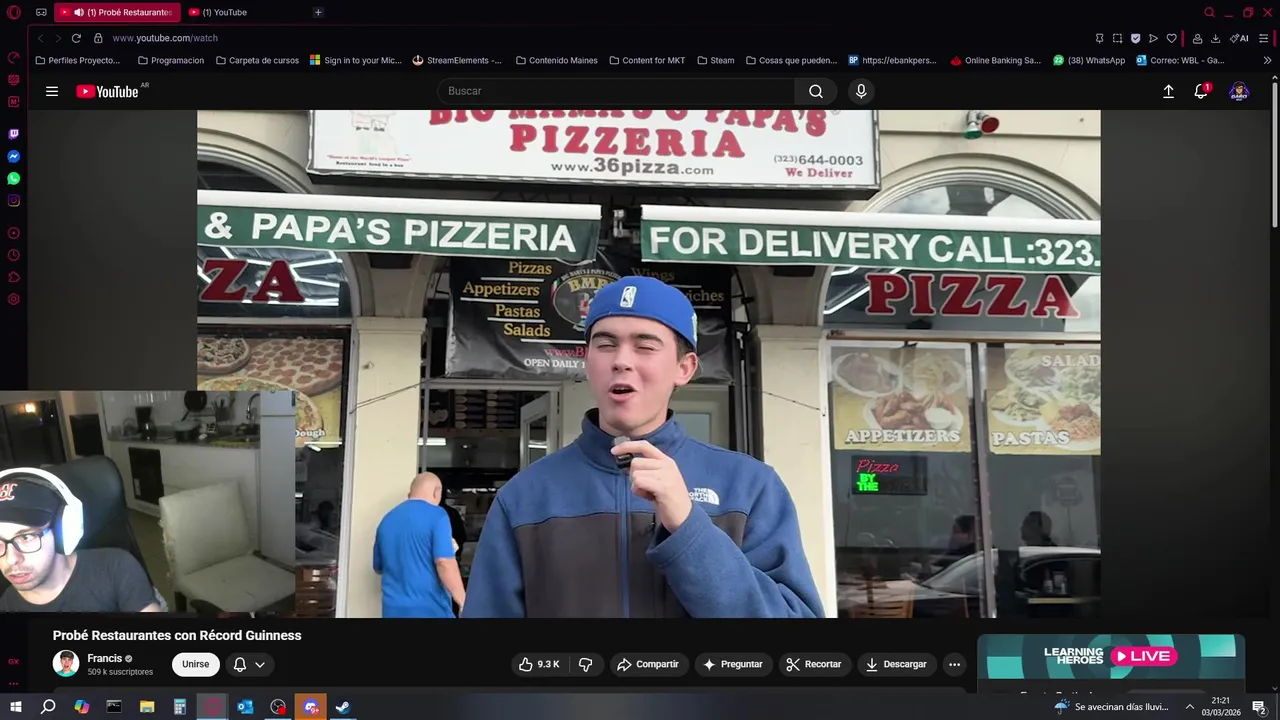
Task: Open Carpeta de cursos bookmark folder
Action: 257,60
